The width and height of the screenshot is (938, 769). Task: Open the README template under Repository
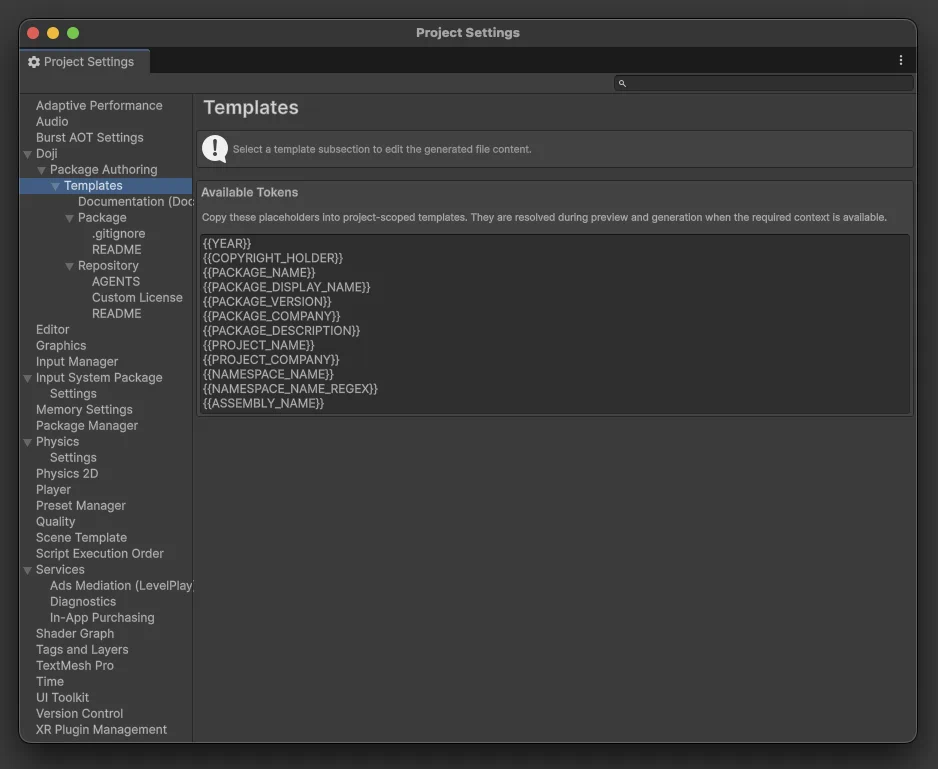(117, 314)
